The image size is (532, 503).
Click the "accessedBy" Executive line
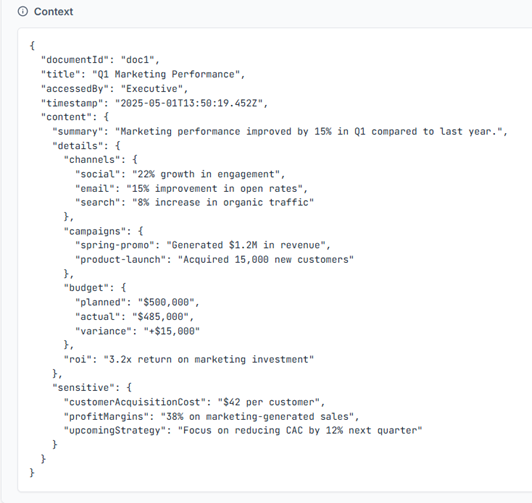[114, 89]
